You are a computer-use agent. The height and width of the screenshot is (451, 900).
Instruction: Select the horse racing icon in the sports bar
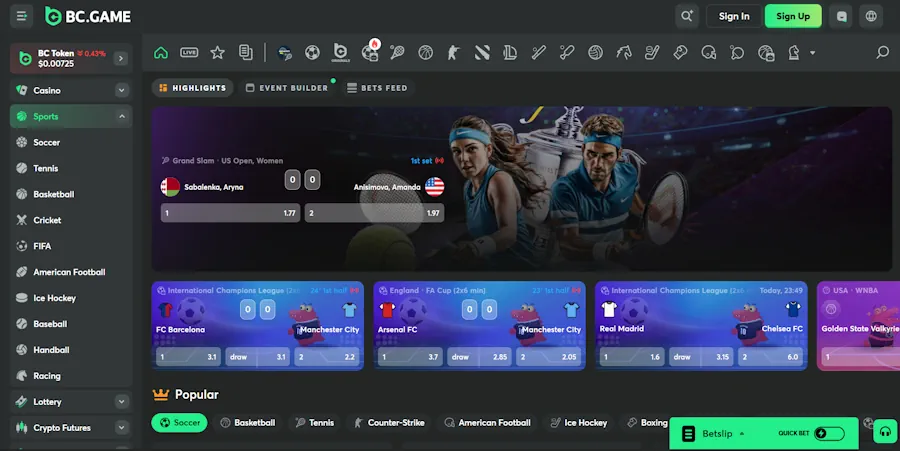point(624,53)
